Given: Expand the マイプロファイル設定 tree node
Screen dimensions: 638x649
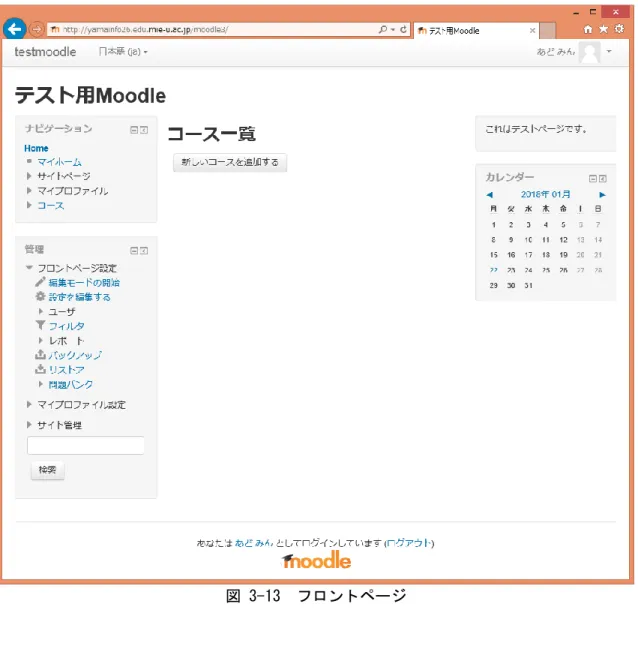Looking at the screenshot, I should 29,404.
